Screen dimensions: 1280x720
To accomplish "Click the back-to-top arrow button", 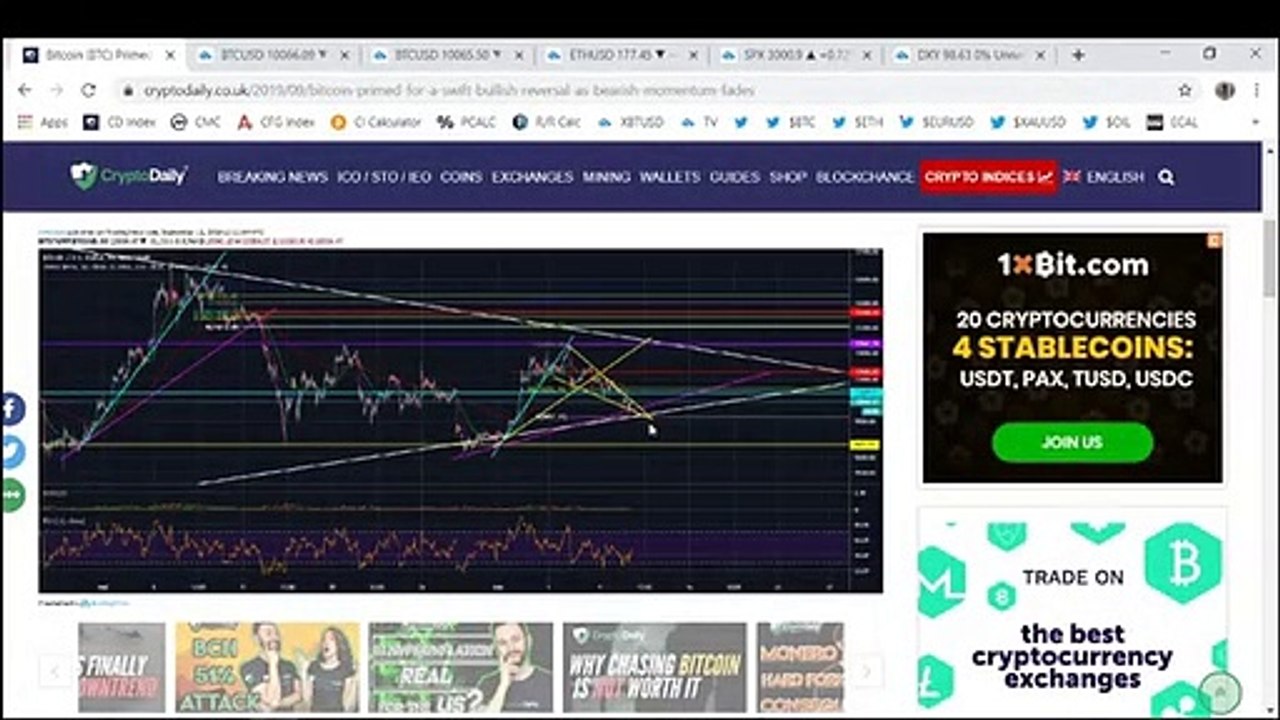I will [x=1220, y=692].
